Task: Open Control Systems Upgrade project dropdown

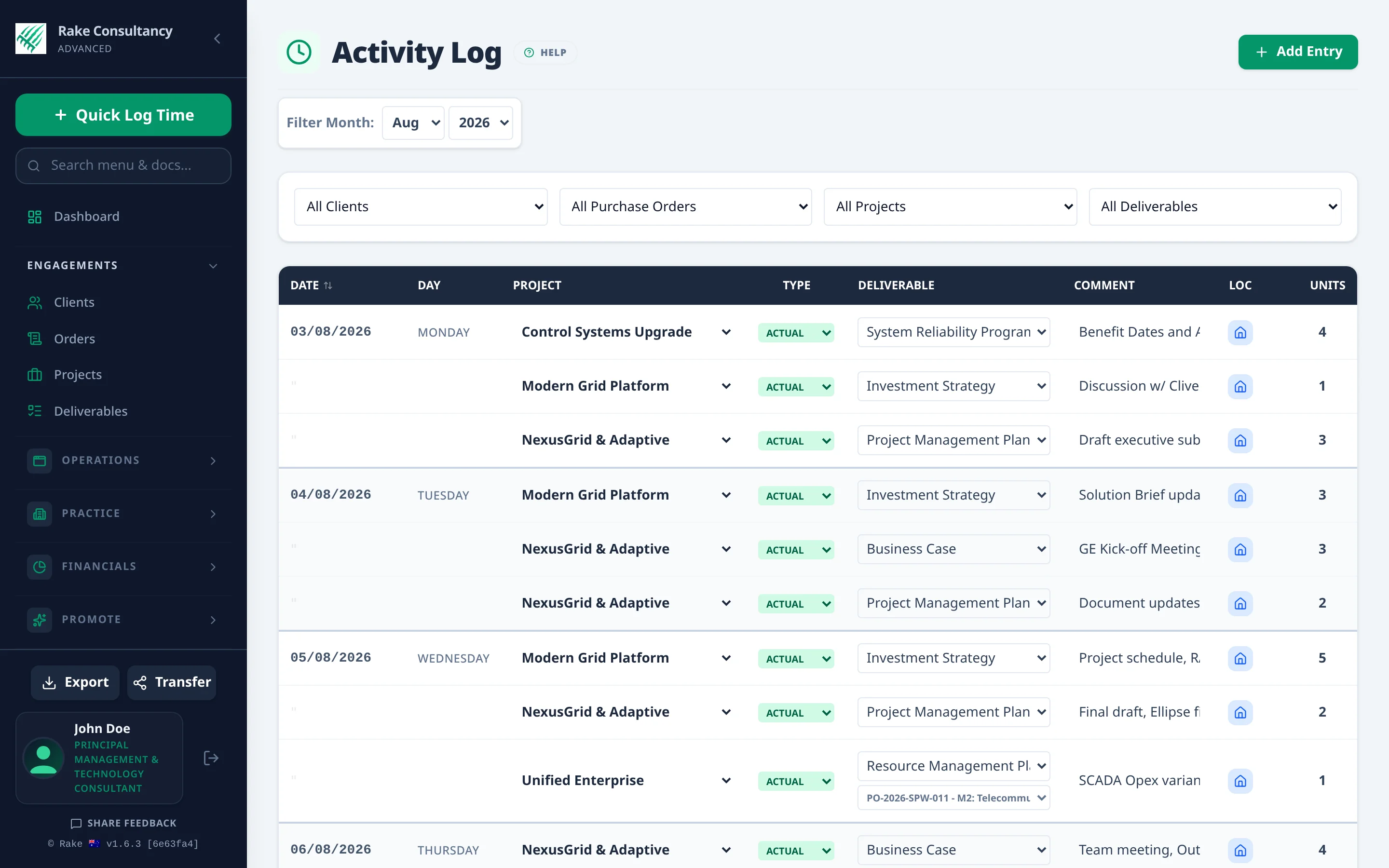Action: 626,332
